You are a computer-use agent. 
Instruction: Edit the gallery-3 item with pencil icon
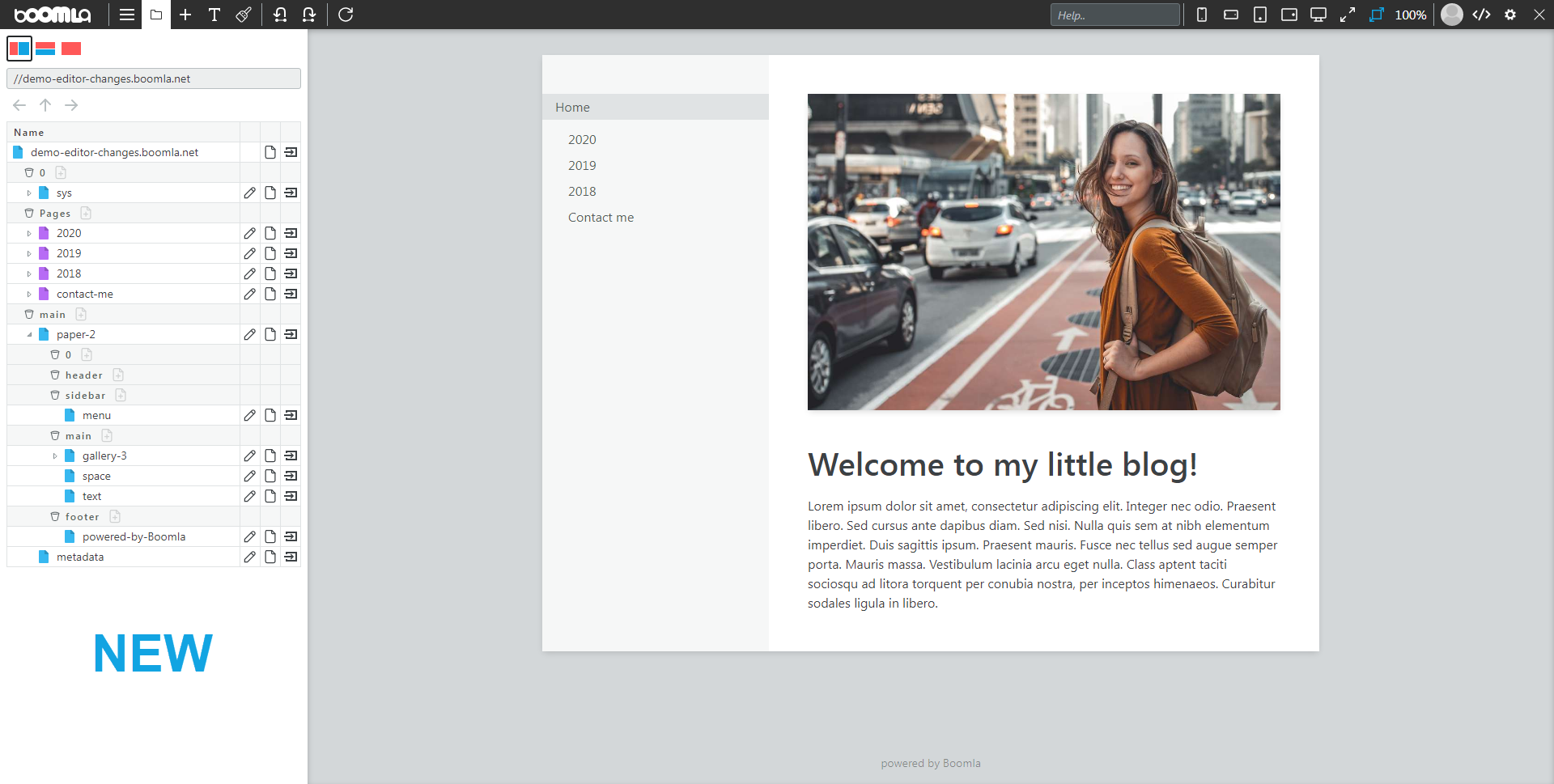pos(249,456)
